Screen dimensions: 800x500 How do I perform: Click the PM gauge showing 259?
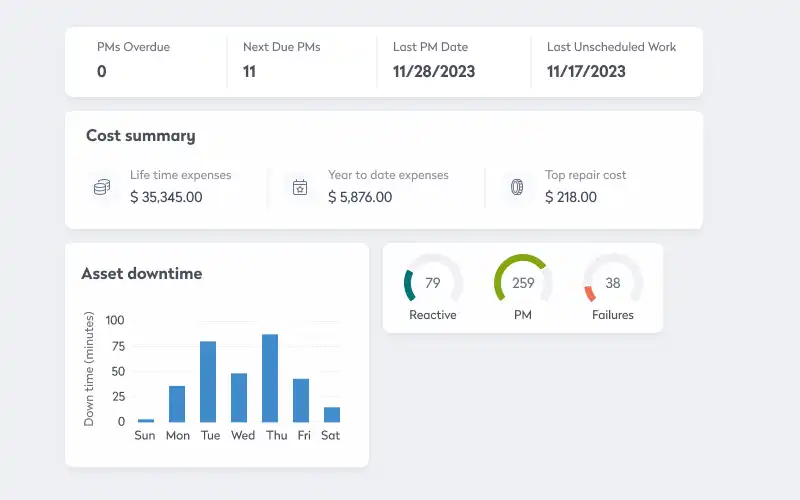tap(522, 284)
